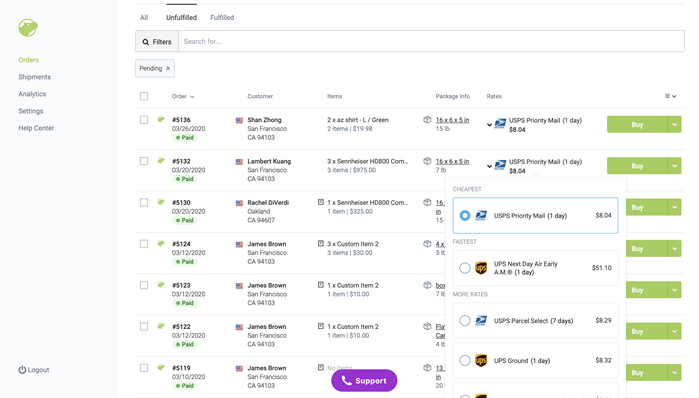Buy label for order #5132
699x398 pixels.
pos(637,166)
